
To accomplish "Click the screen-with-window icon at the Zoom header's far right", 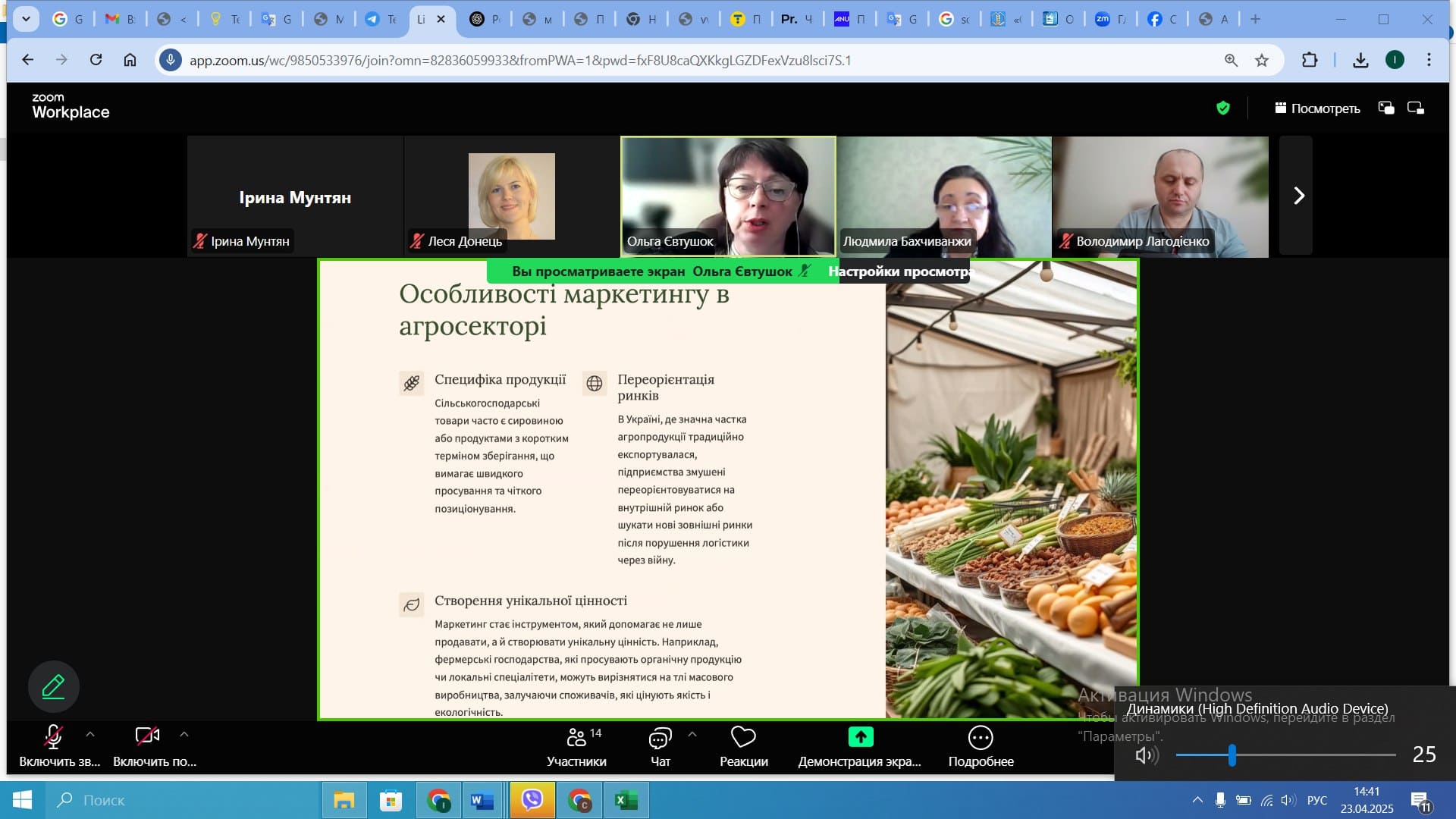I will pyautogui.click(x=1416, y=108).
